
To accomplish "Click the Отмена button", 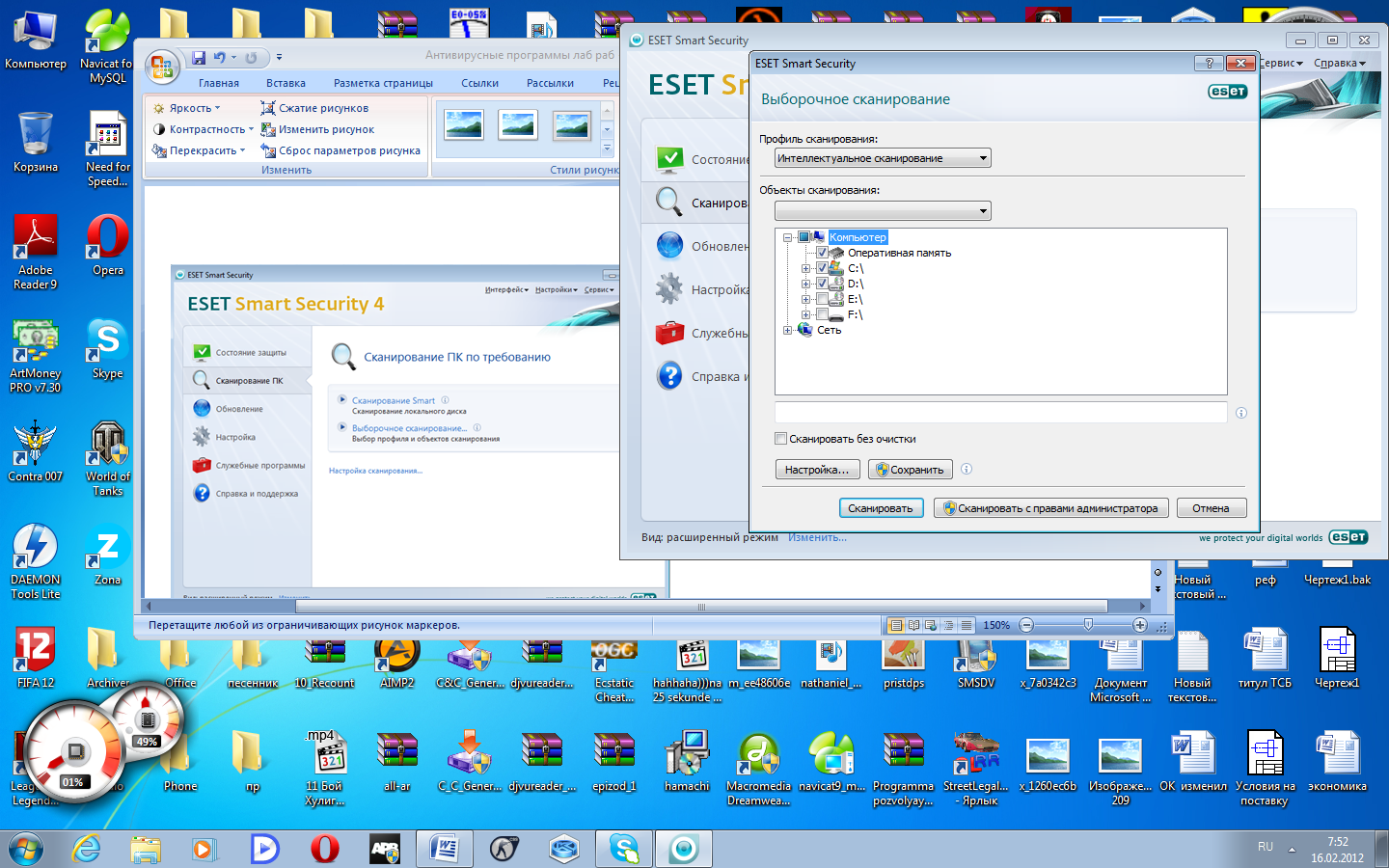I will [x=1211, y=508].
